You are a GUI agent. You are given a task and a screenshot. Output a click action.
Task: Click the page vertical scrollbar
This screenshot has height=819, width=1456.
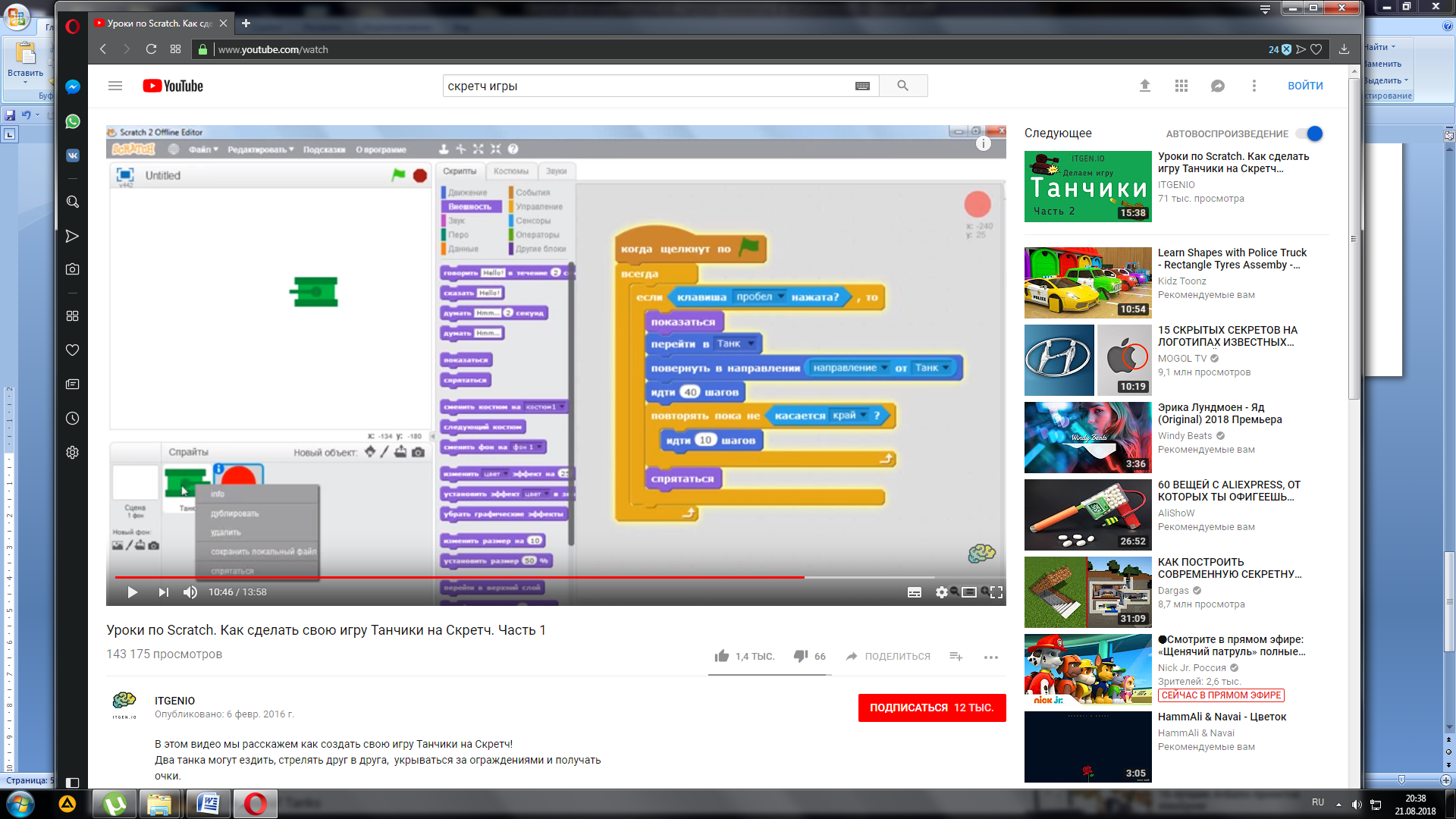(1354, 239)
